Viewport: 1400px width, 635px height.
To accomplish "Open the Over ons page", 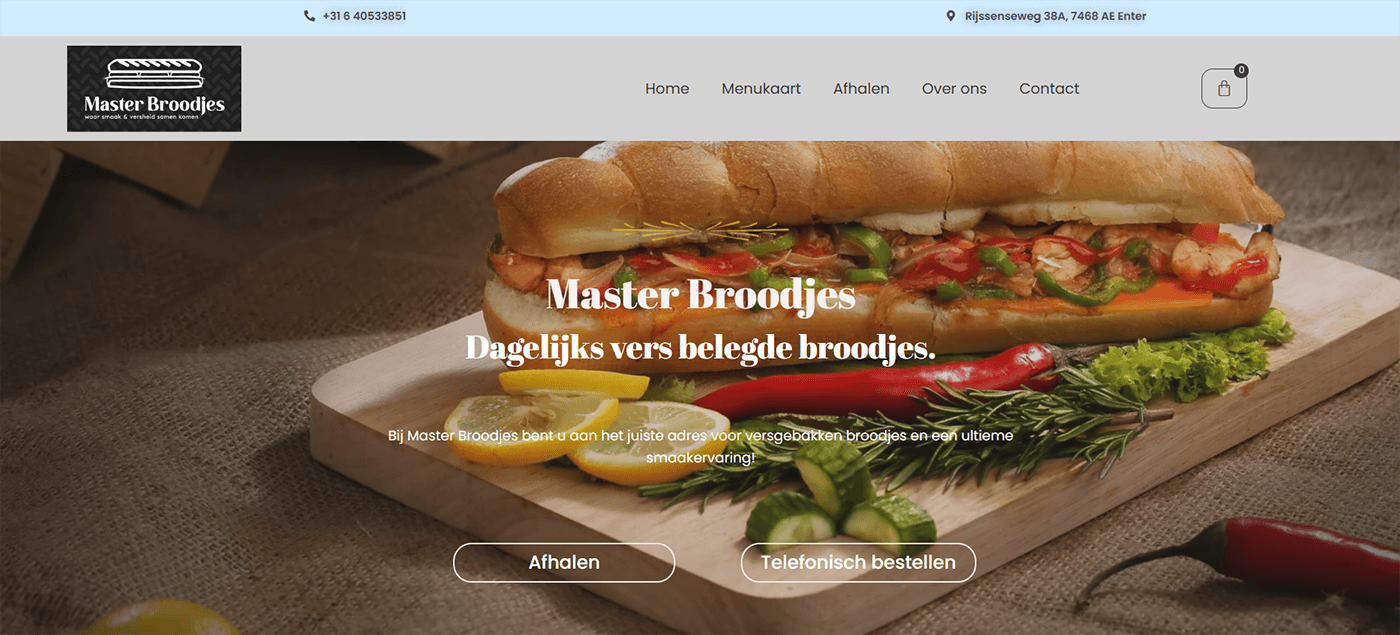I will click(954, 89).
